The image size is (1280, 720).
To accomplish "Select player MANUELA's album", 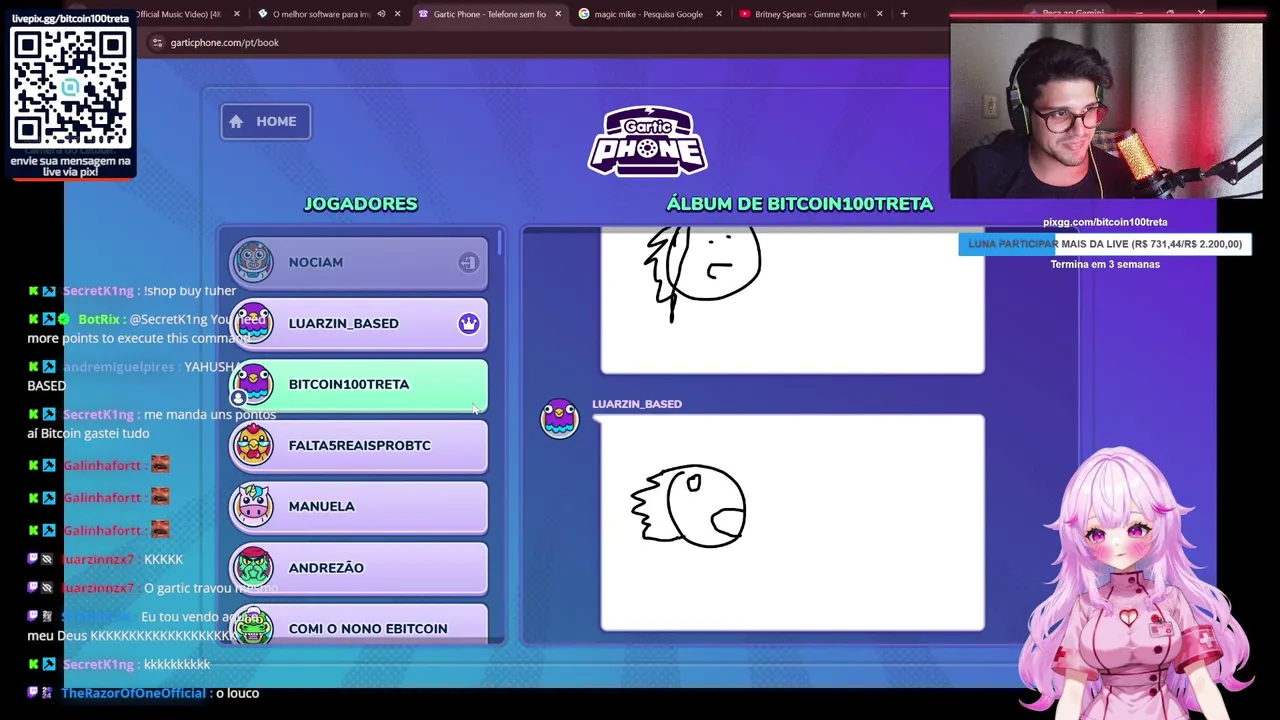I will 359,506.
